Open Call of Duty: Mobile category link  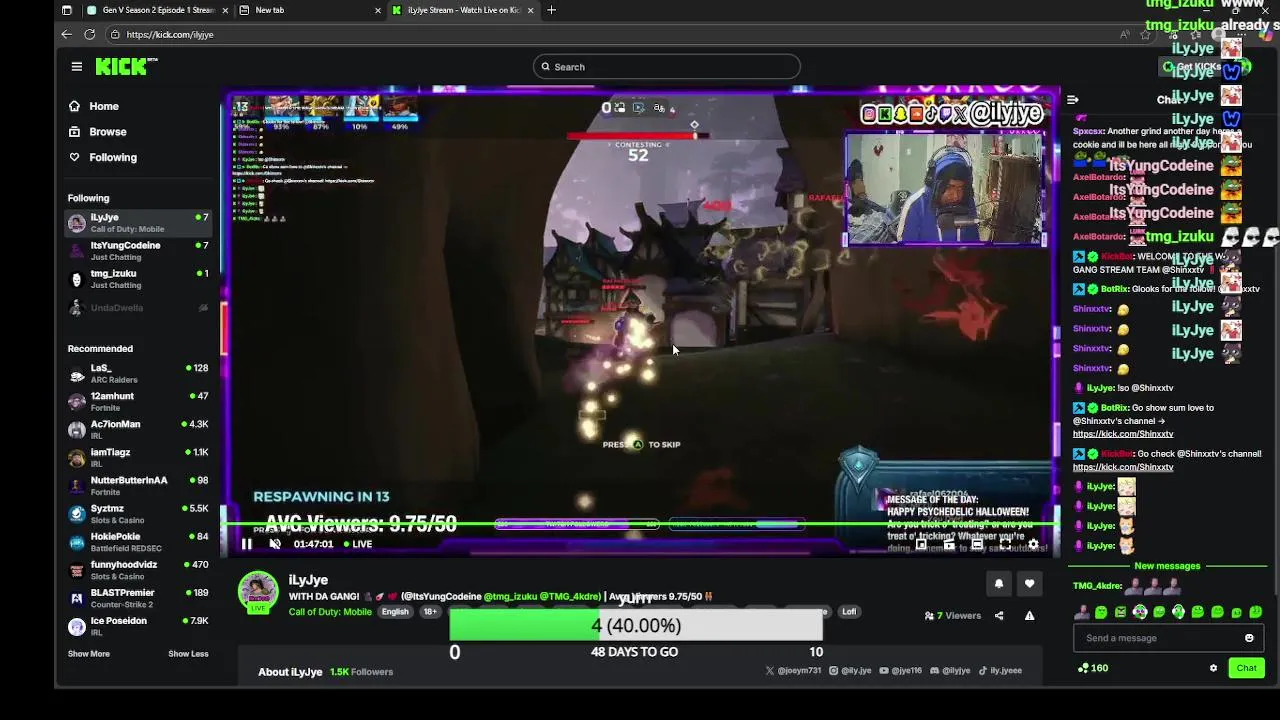coord(330,612)
